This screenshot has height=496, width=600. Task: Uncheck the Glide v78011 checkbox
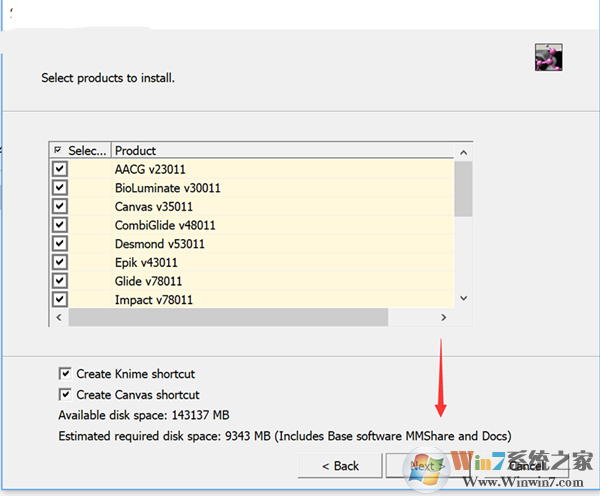pos(60,281)
